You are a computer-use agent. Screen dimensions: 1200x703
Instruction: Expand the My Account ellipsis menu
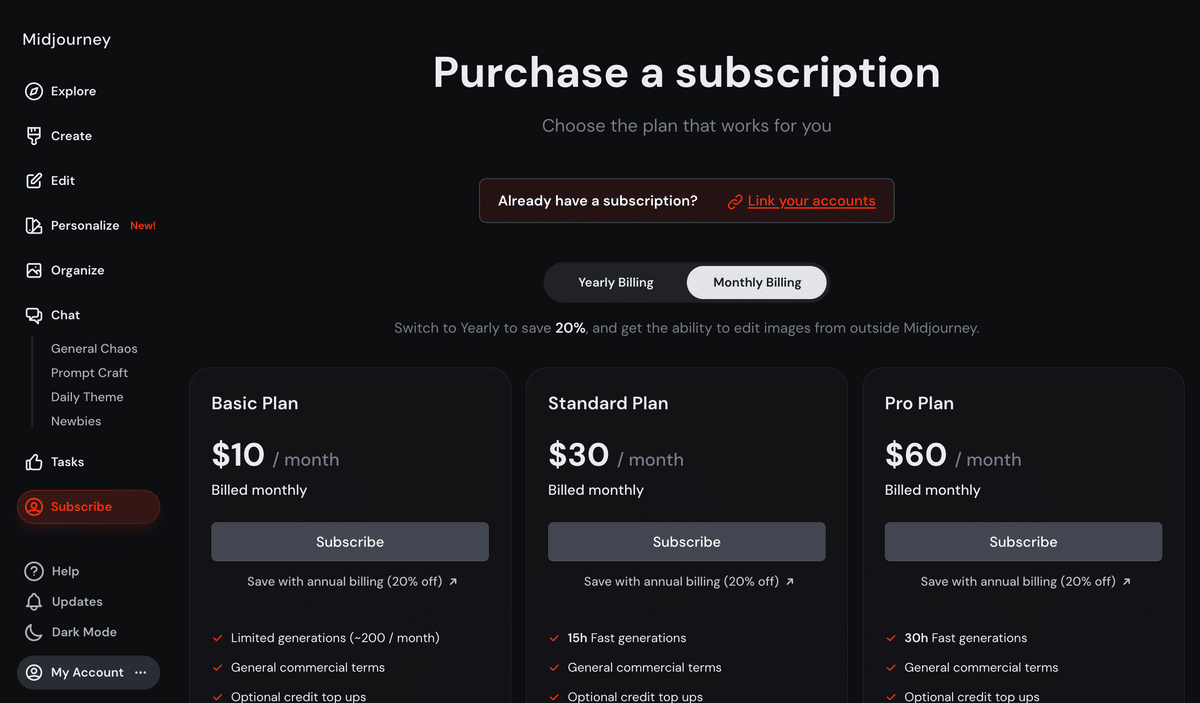[x=141, y=673]
